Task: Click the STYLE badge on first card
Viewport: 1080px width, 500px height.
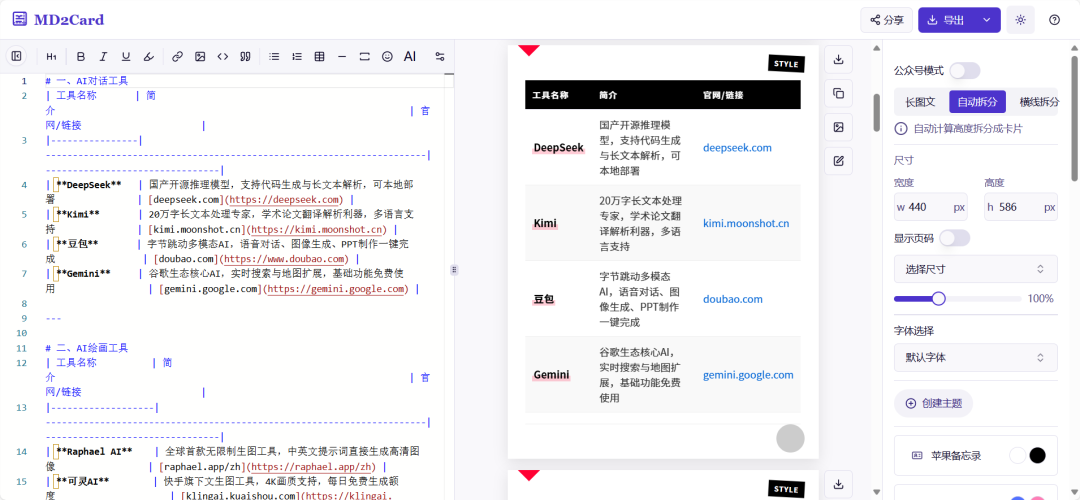Action: tap(786, 64)
